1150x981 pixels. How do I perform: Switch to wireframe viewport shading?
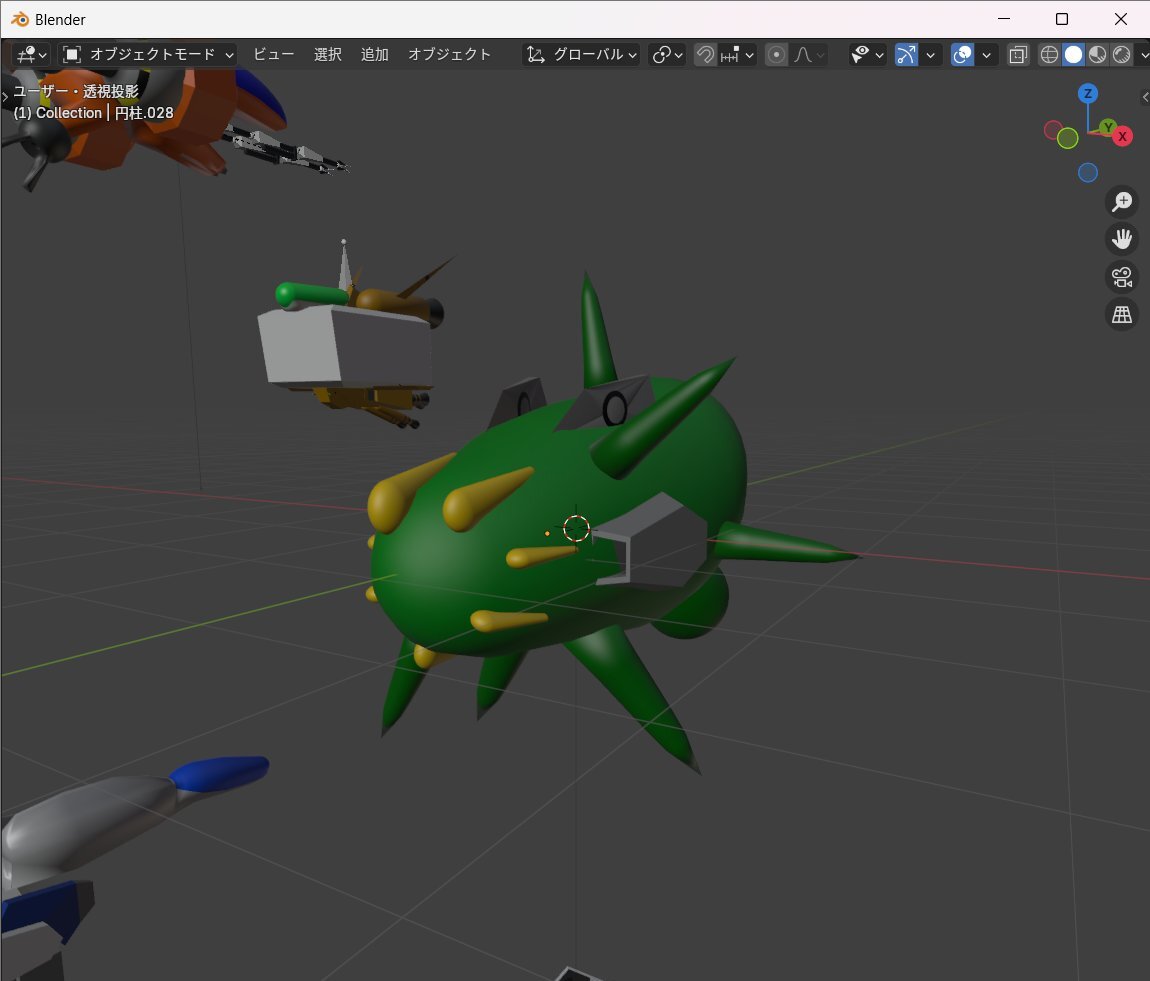click(1050, 54)
